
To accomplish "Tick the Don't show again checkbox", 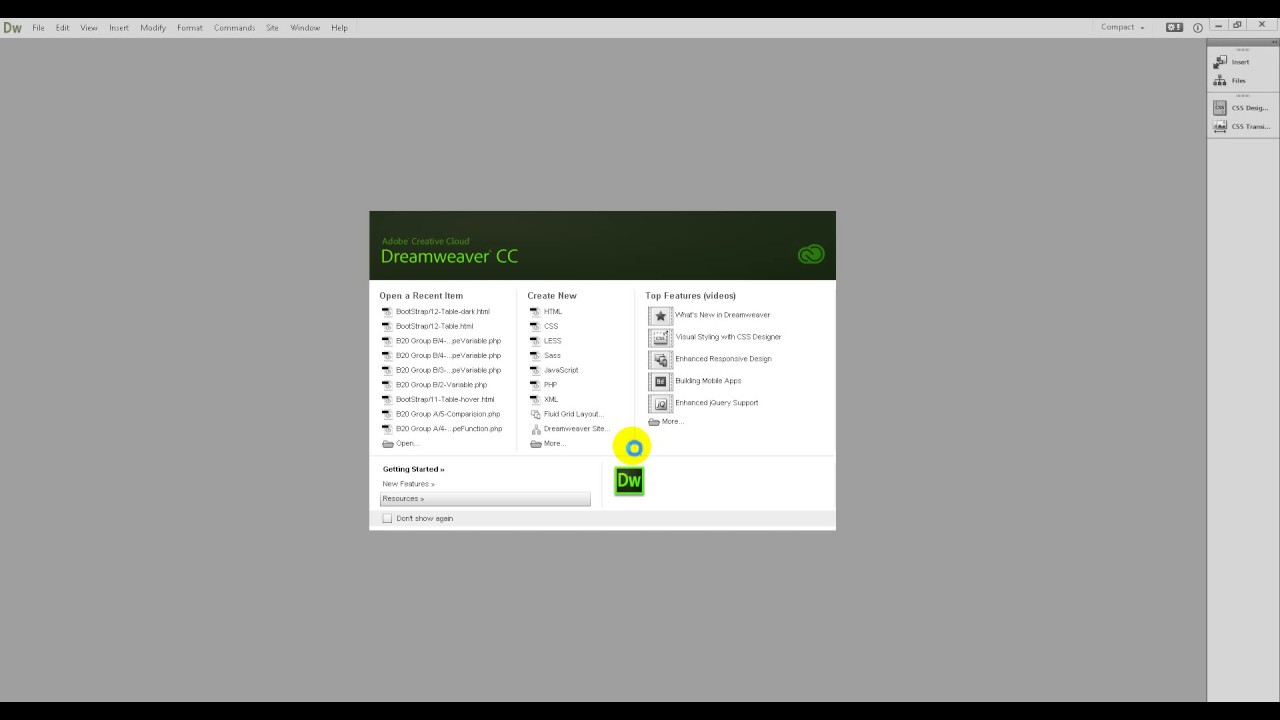I will point(387,519).
